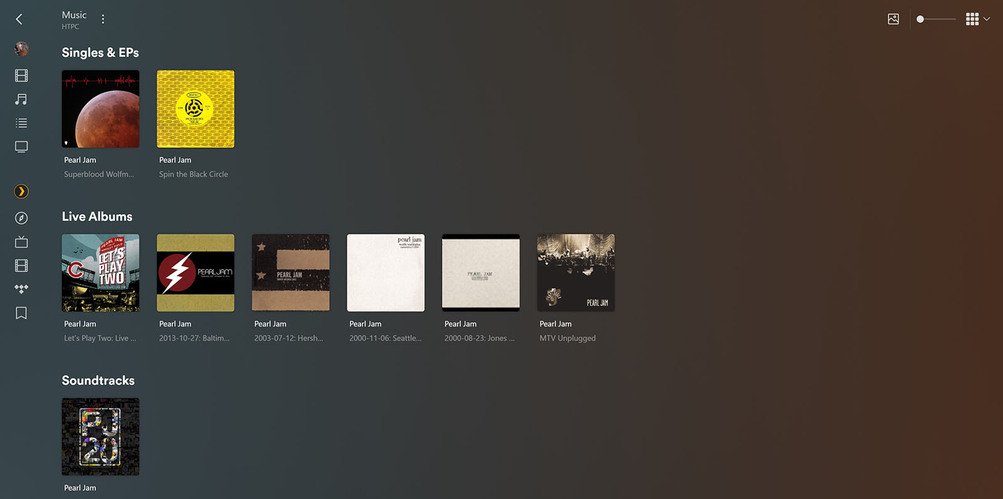Viewport: 1003px width, 499px height.
Task: Open the film strip library below the avatar
Action: (x=21, y=76)
